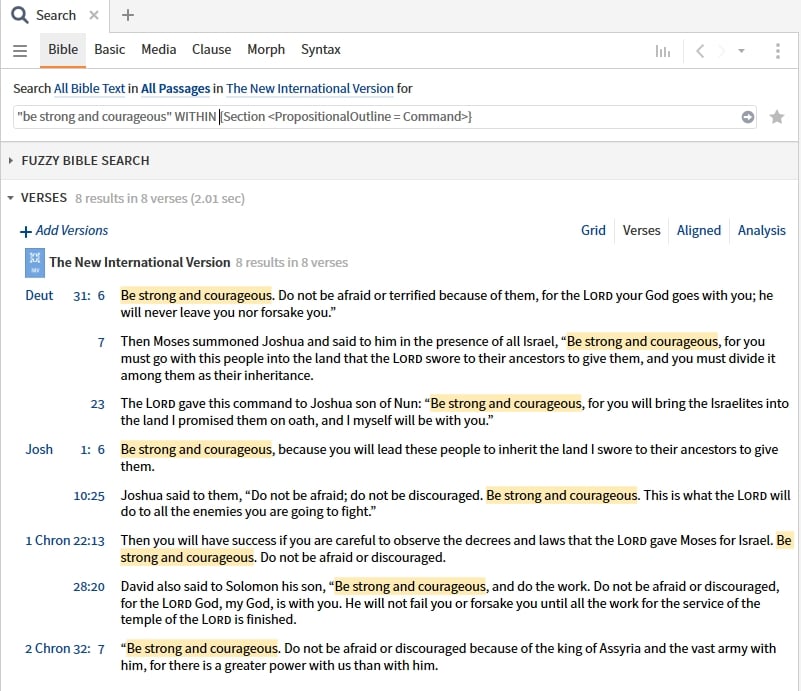Image resolution: width=801 pixels, height=691 pixels.
Task: Open the Deut 31:6 reference
Action: click(65, 296)
